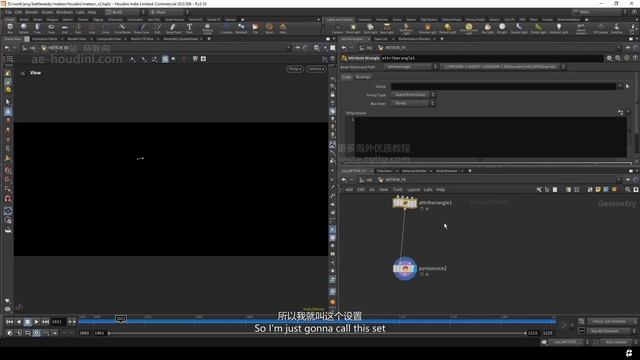
Task: Click the Group parameter input field
Action: [x=504, y=86]
